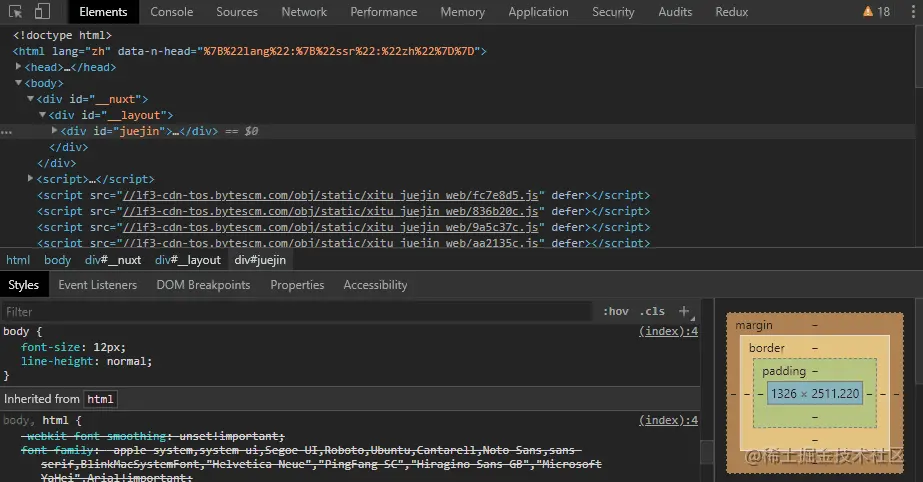Click the div#juejin breadcrumb
Image resolution: width=923 pixels, height=482 pixels.
pyautogui.click(x=260, y=260)
